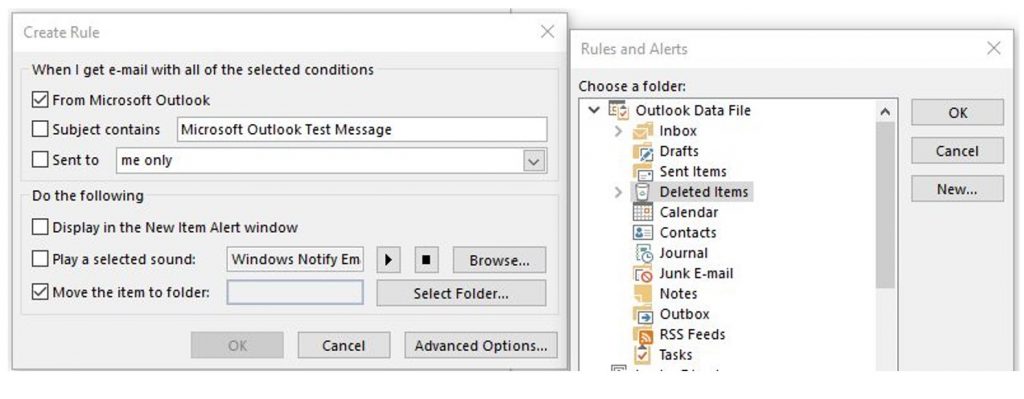Uncheck From Microsoft Outlook condition

(x=40, y=100)
